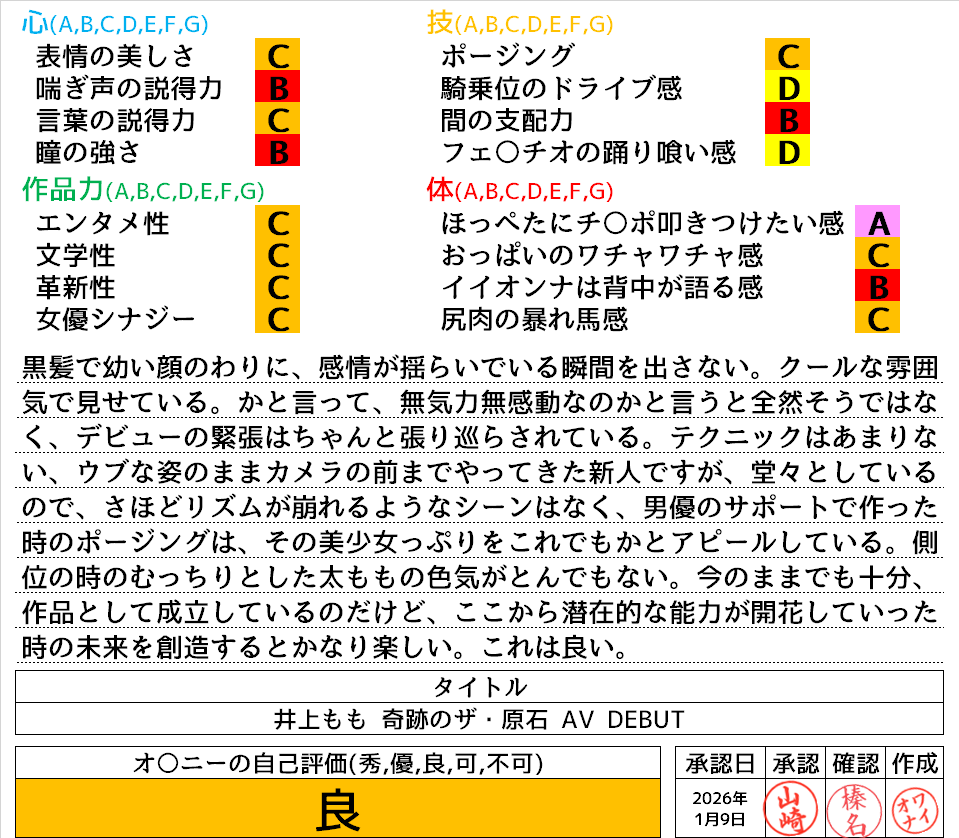Click the red B grade beside 瞳の強さ
This screenshot has height=838, width=959.
click(x=278, y=152)
